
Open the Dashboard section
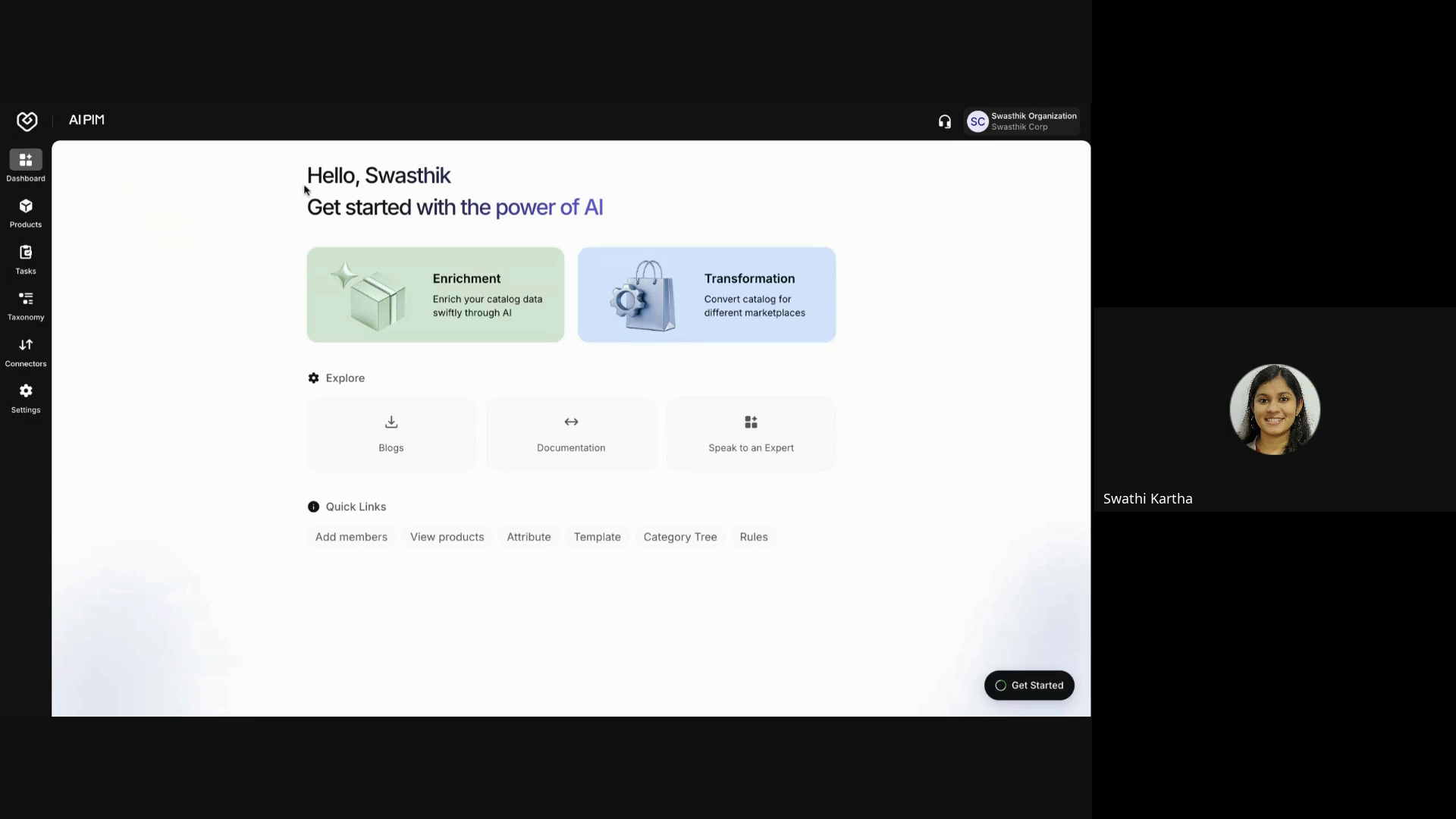tap(25, 165)
